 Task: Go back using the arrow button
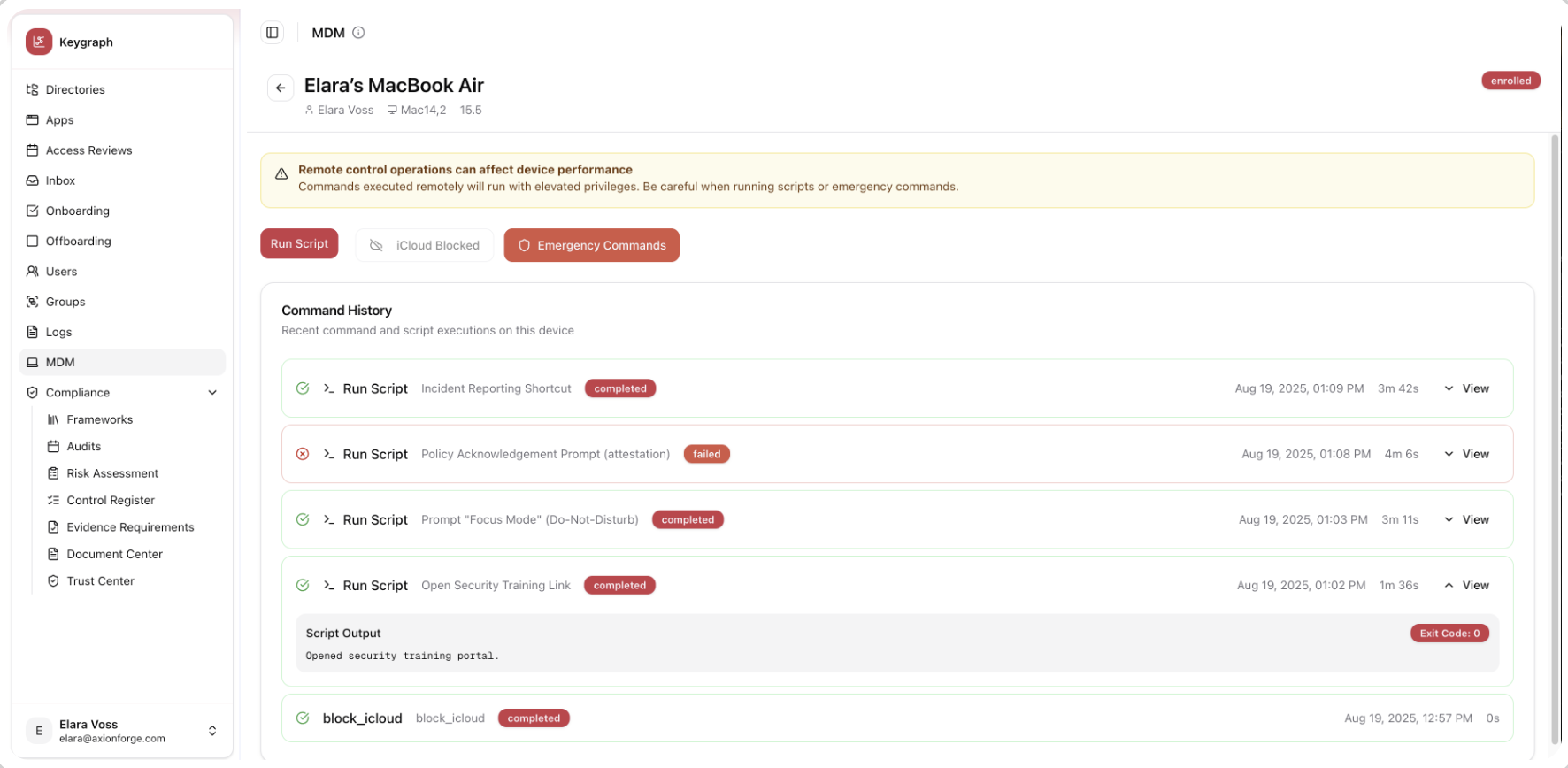[x=281, y=88]
